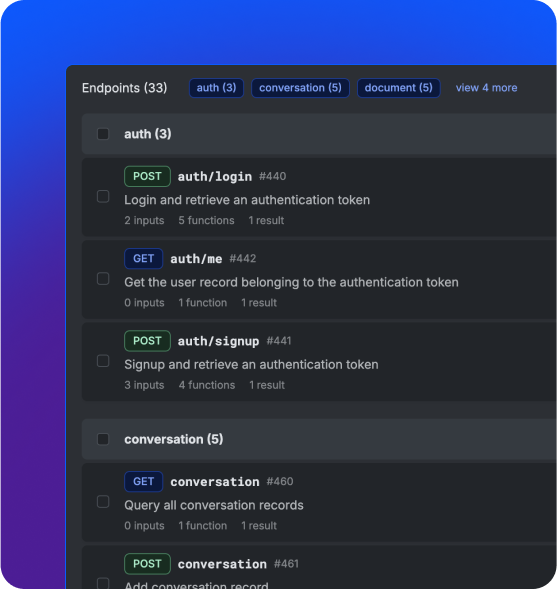The height and width of the screenshot is (589, 557).
Task: Click the conversation (5) group header title
Action: (x=174, y=439)
